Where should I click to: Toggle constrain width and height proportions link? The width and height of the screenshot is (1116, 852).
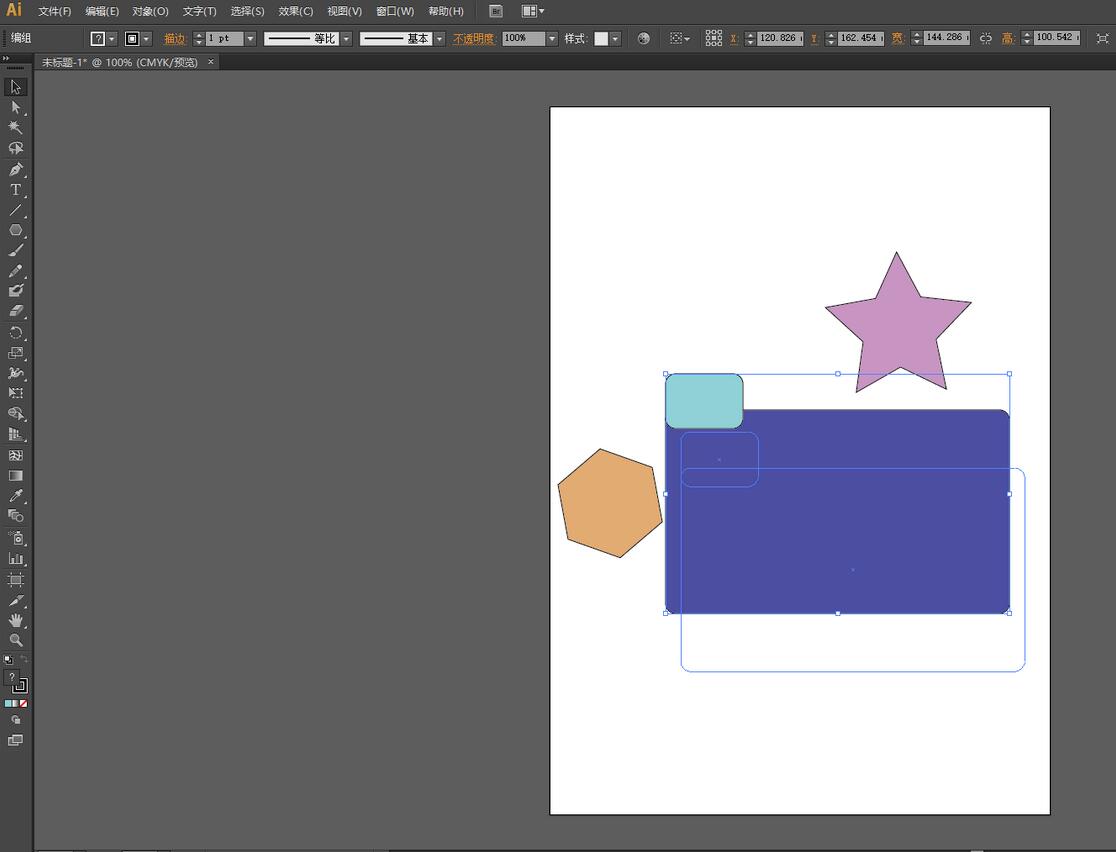pyautogui.click(x=986, y=38)
